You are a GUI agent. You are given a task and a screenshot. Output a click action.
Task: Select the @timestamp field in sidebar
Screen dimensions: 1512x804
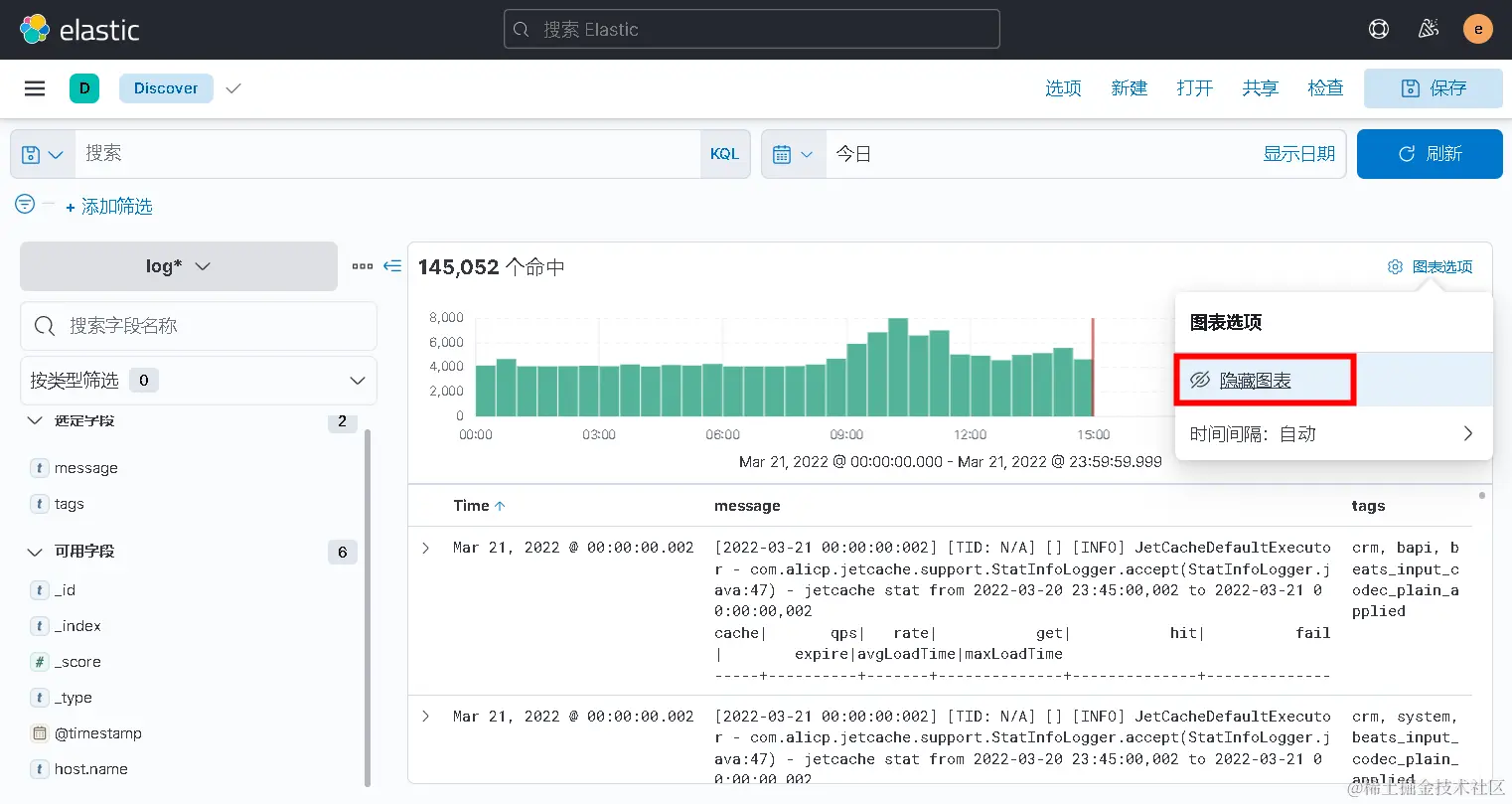click(98, 733)
